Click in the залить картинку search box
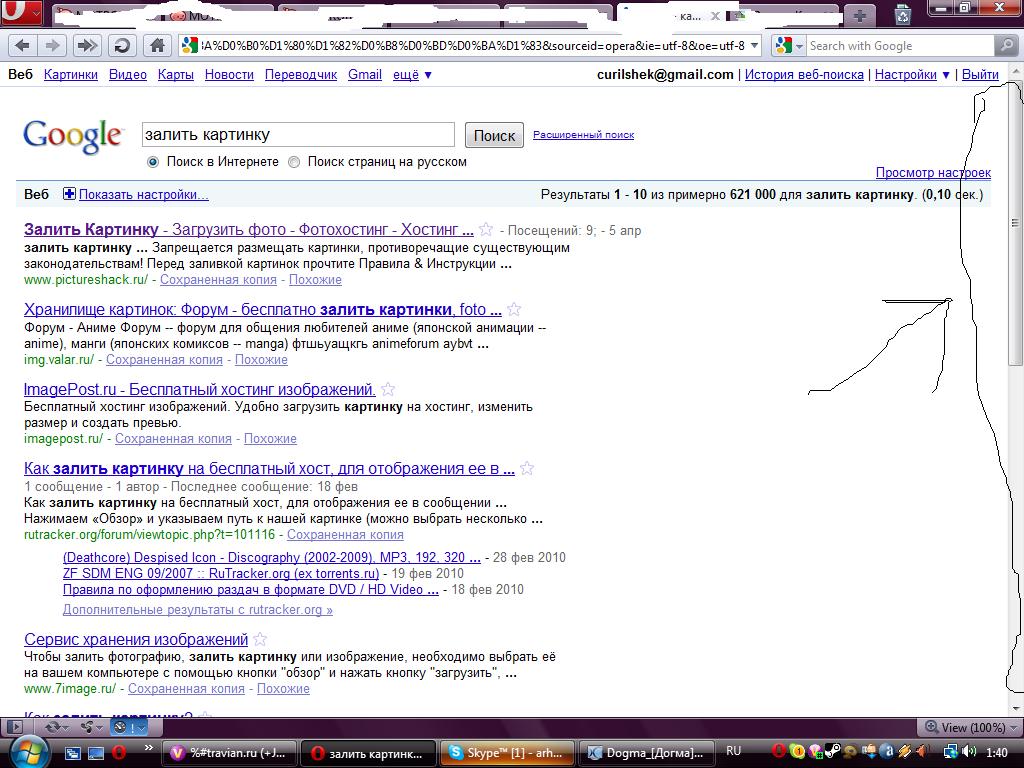Image resolution: width=1024 pixels, height=768 pixels. [298, 135]
